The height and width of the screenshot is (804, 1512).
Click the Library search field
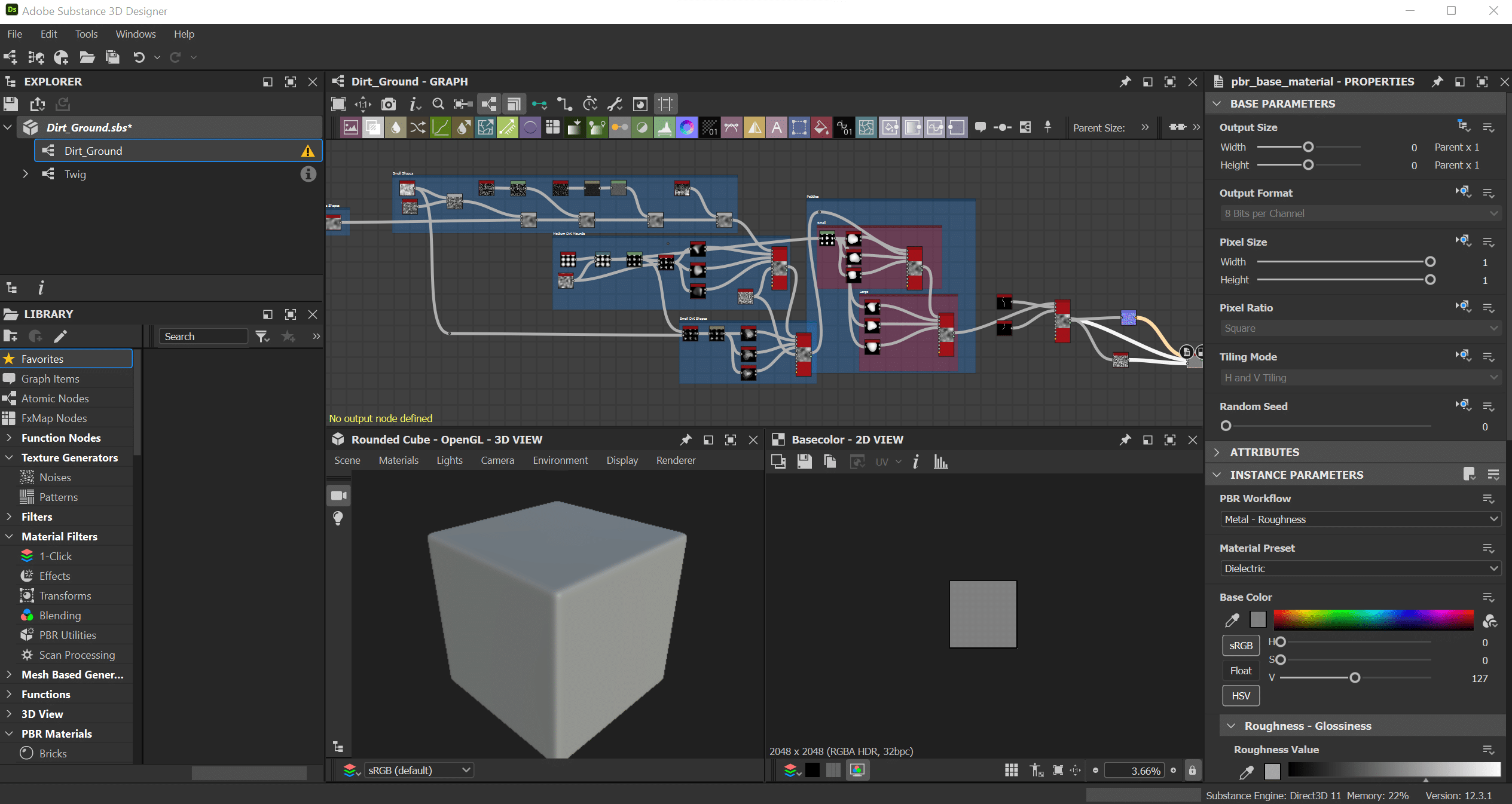203,336
